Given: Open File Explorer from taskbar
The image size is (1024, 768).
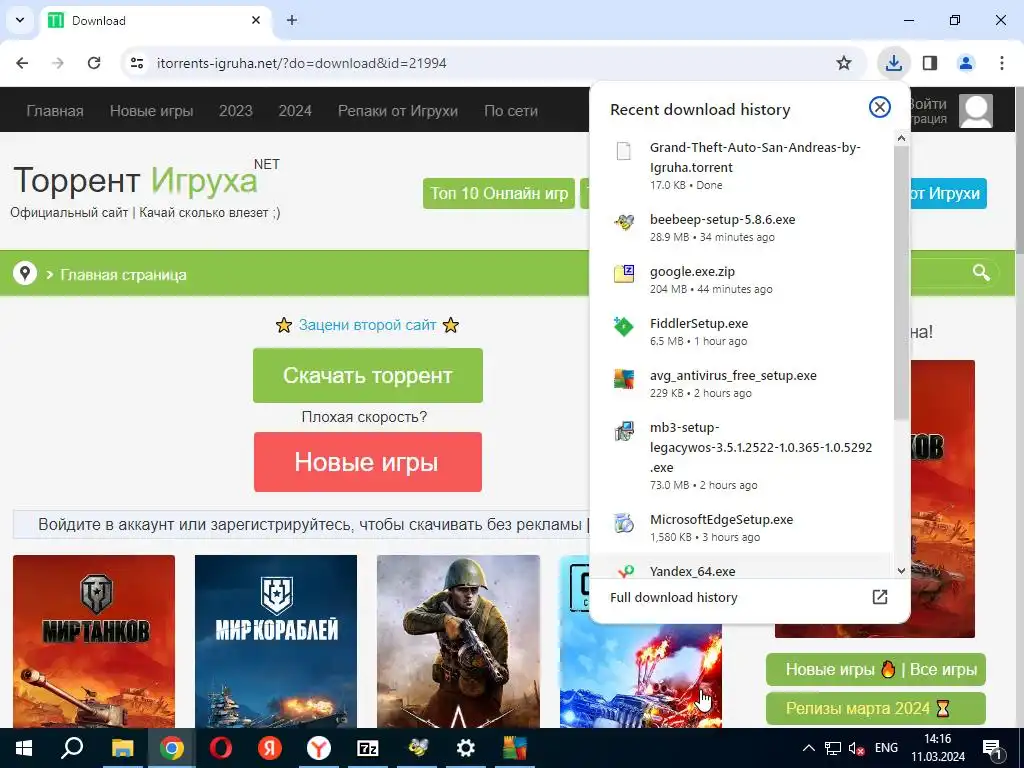Looking at the screenshot, I should point(122,748).
